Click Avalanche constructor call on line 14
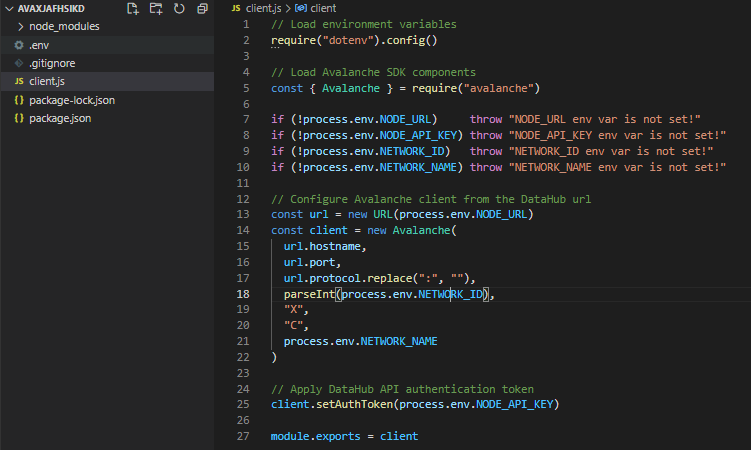 click(x=421, y=230)
